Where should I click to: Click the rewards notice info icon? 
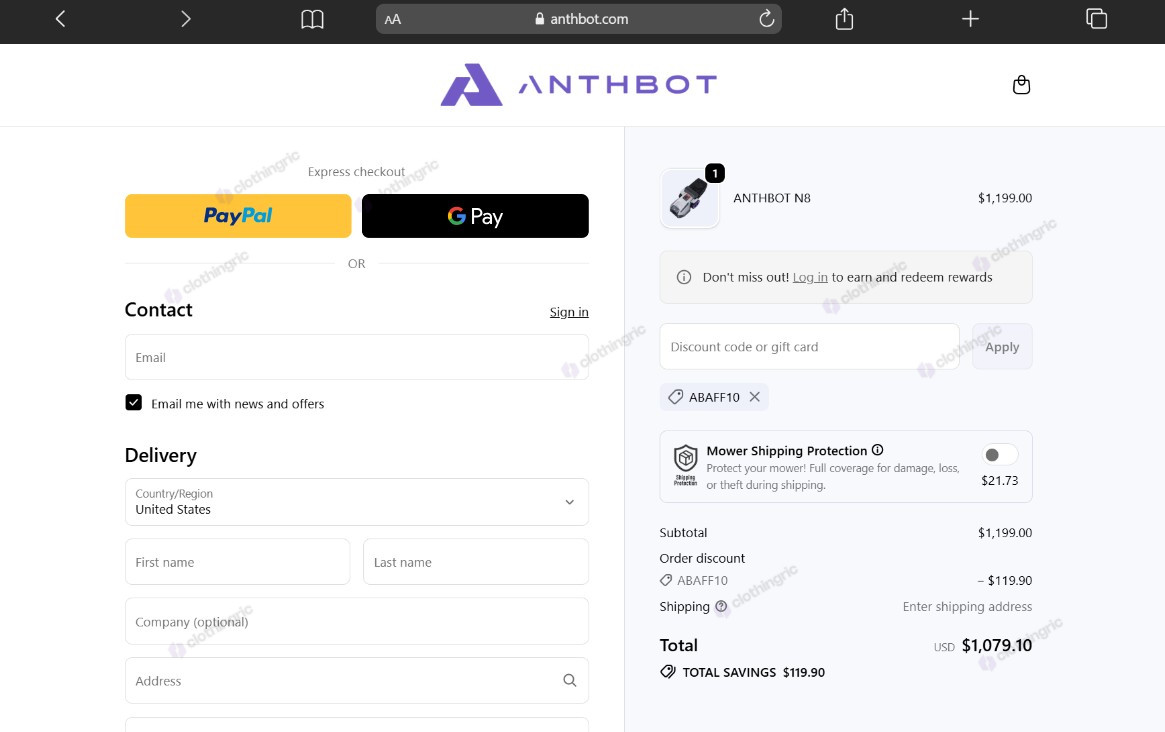[684, 277]
